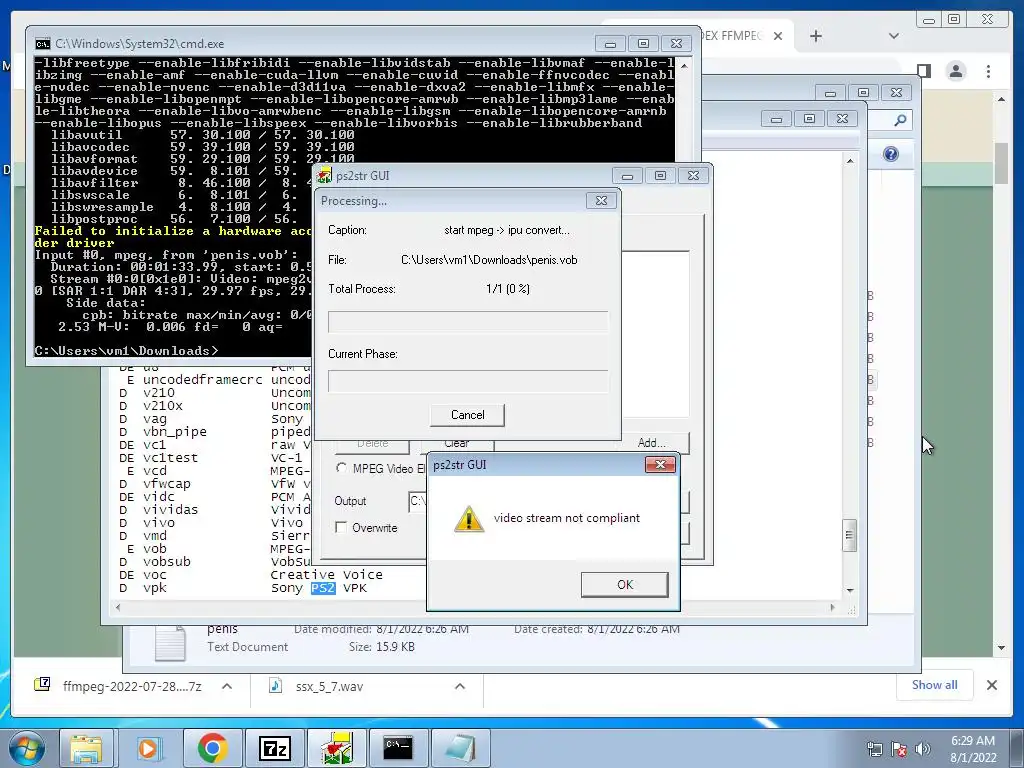Image resolution: width=1024 pixels, height=768 pixels.
Task: Open 7-Zip from the taskbar
Action: point(274,748)
